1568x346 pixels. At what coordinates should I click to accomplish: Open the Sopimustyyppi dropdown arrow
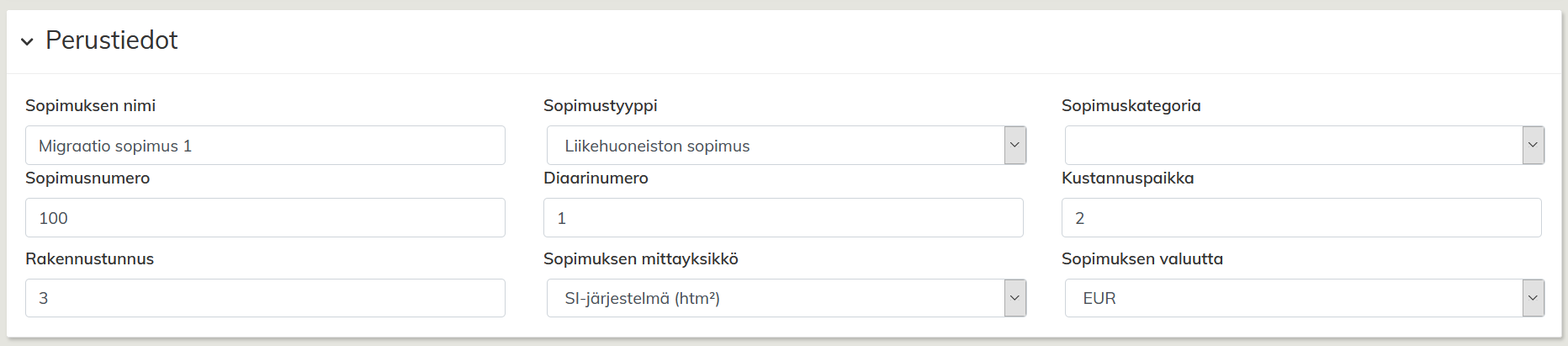[x=1014, y=146]
